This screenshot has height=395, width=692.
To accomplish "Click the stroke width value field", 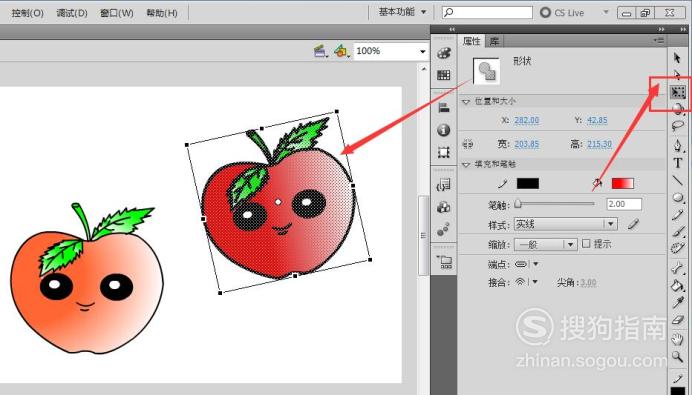I will click(x=624, y=204).
